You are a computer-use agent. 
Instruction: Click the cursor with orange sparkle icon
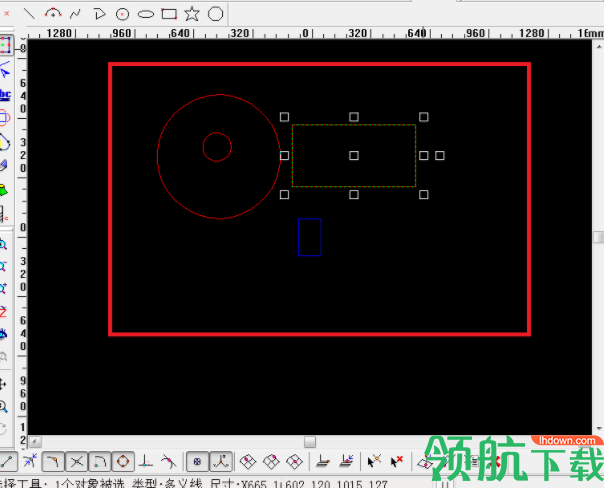click(x=374, y=461)
